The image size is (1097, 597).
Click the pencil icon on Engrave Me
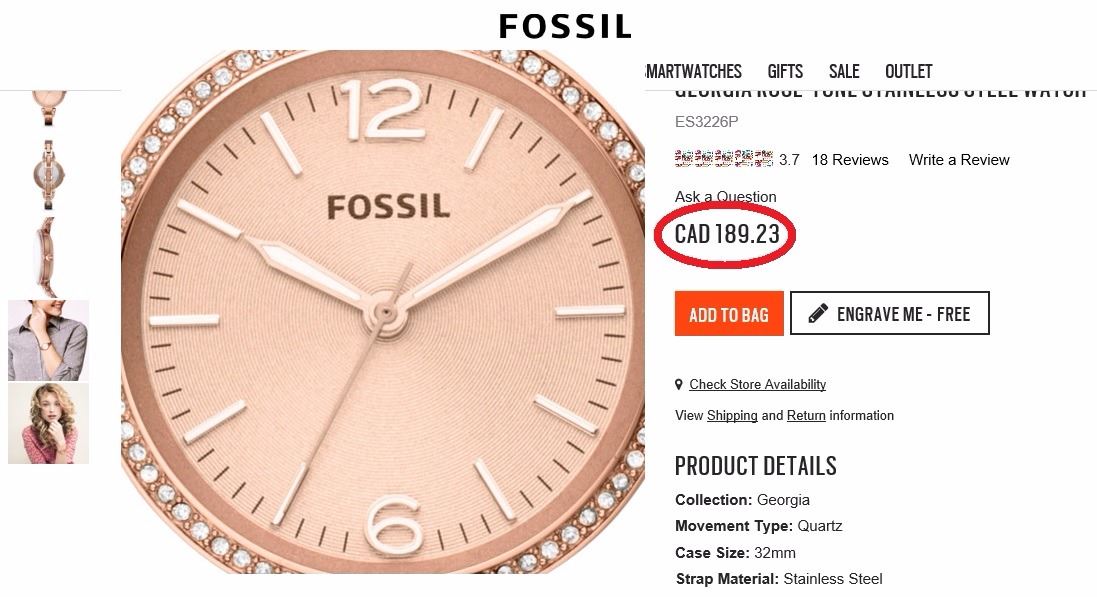click(x=818, y=314)
